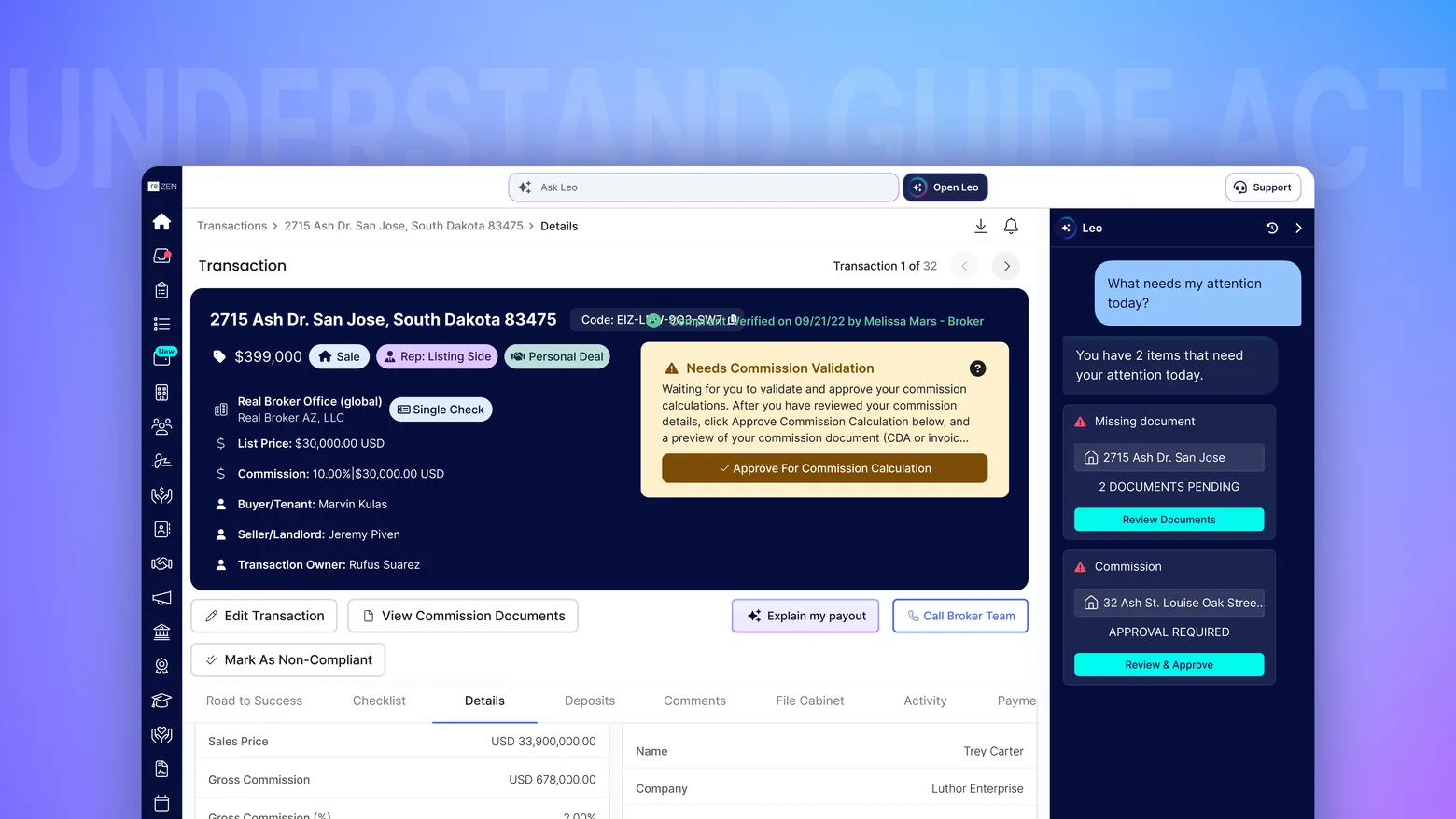Go to previous transaction arrow
Image resolution: width=1456 pixels, height=819 pixels.
(x=964, y=266)
